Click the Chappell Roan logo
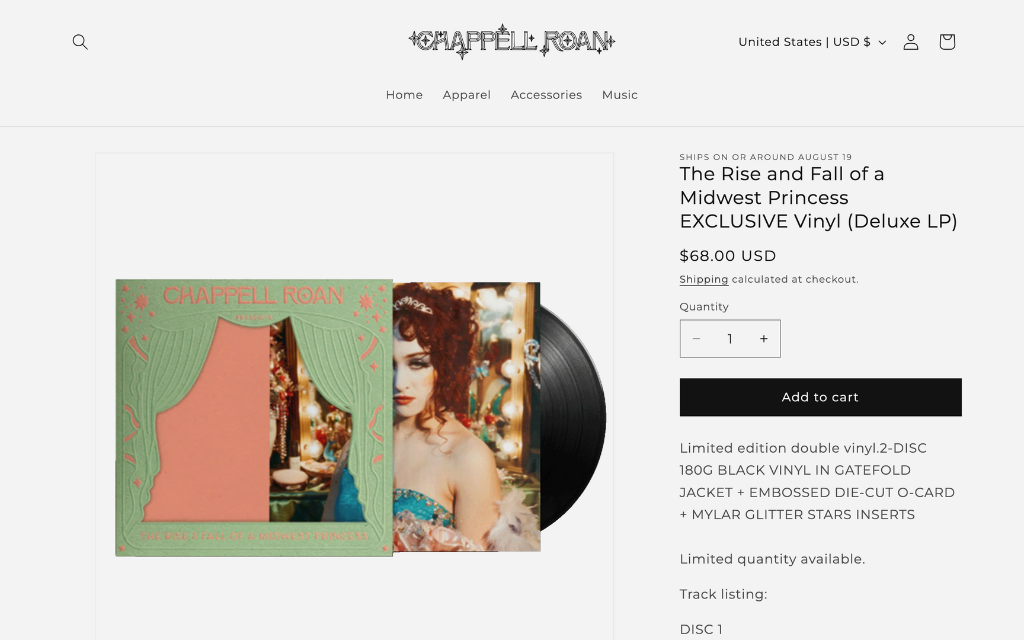The image size is (1024, 640). [511, 42]
